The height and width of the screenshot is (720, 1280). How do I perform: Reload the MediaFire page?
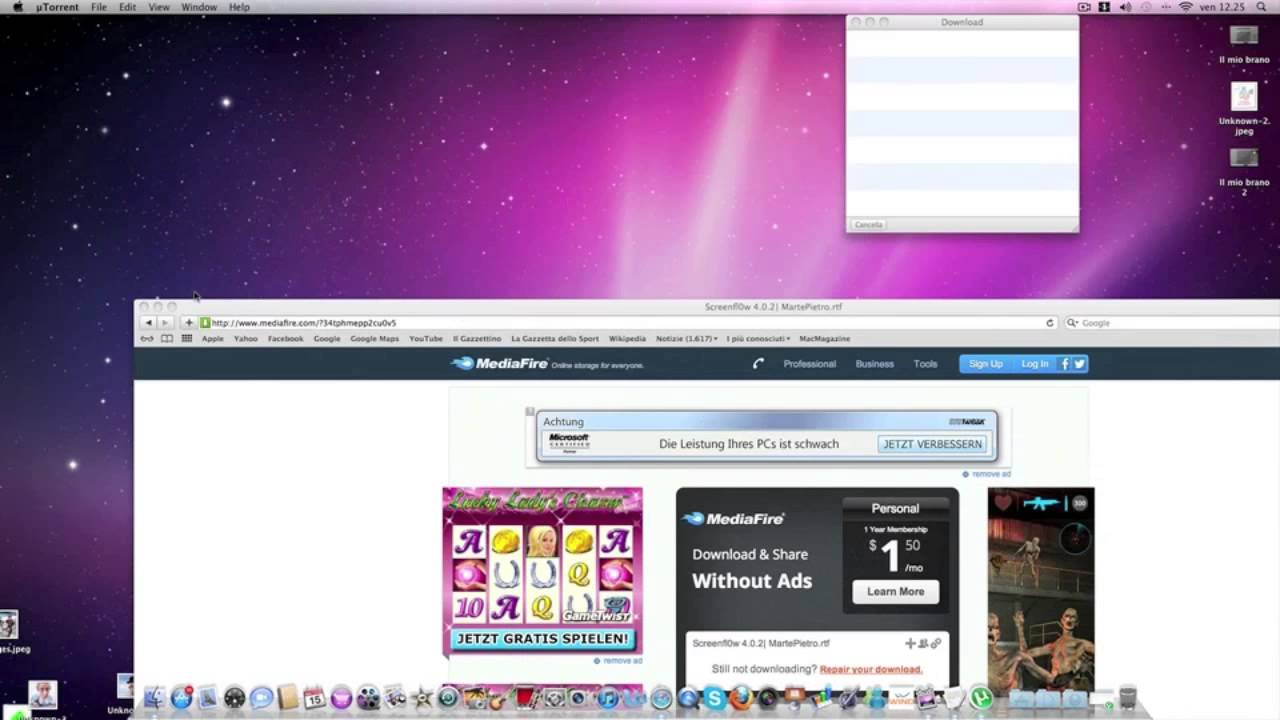[x=1050, y=323]
